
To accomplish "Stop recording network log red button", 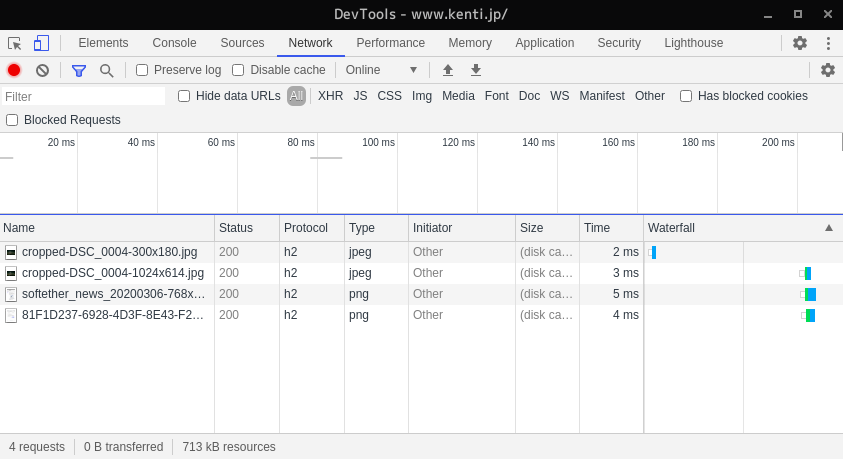I will (14, 70).
